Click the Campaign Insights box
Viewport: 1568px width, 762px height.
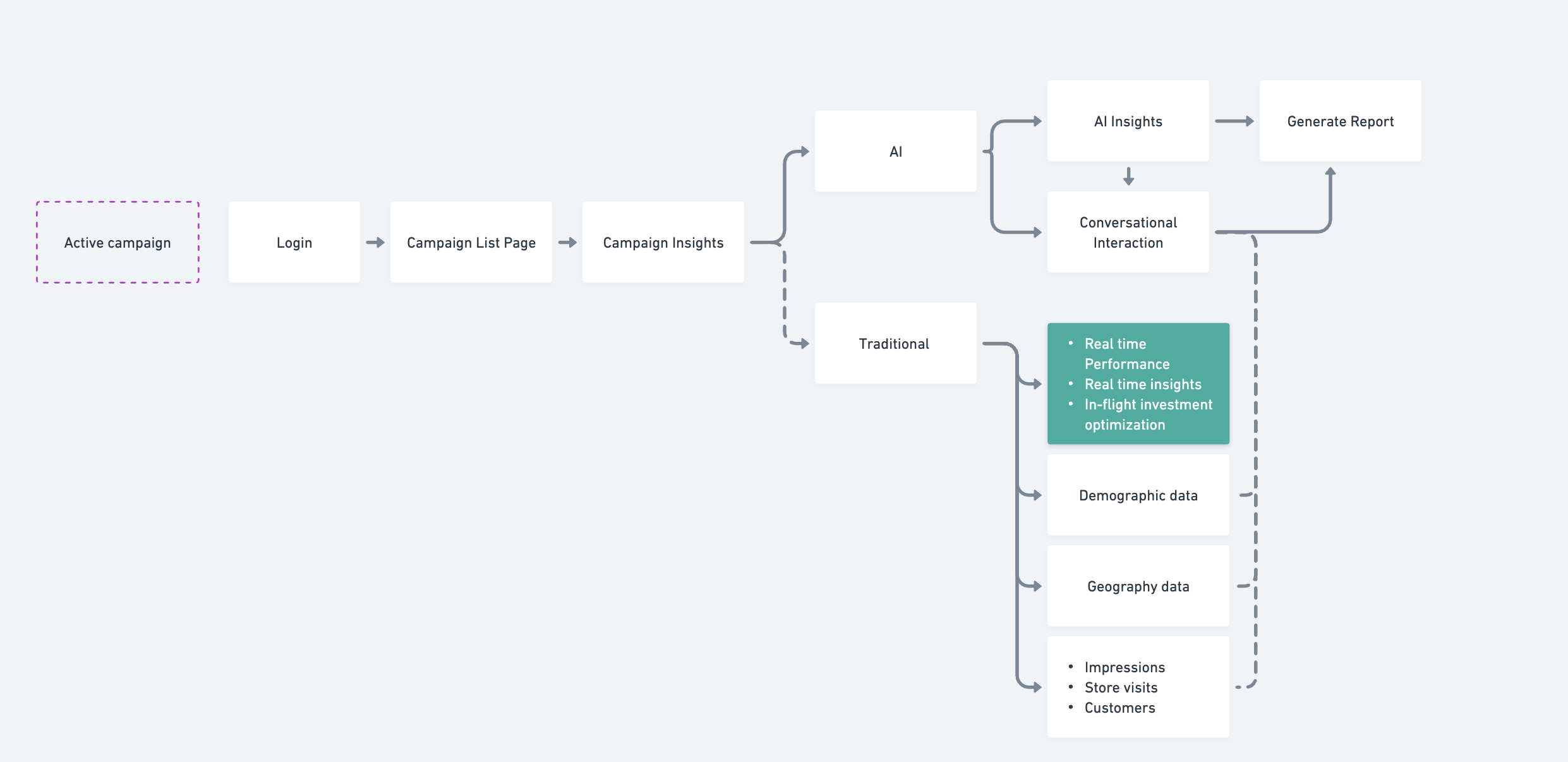663,243
